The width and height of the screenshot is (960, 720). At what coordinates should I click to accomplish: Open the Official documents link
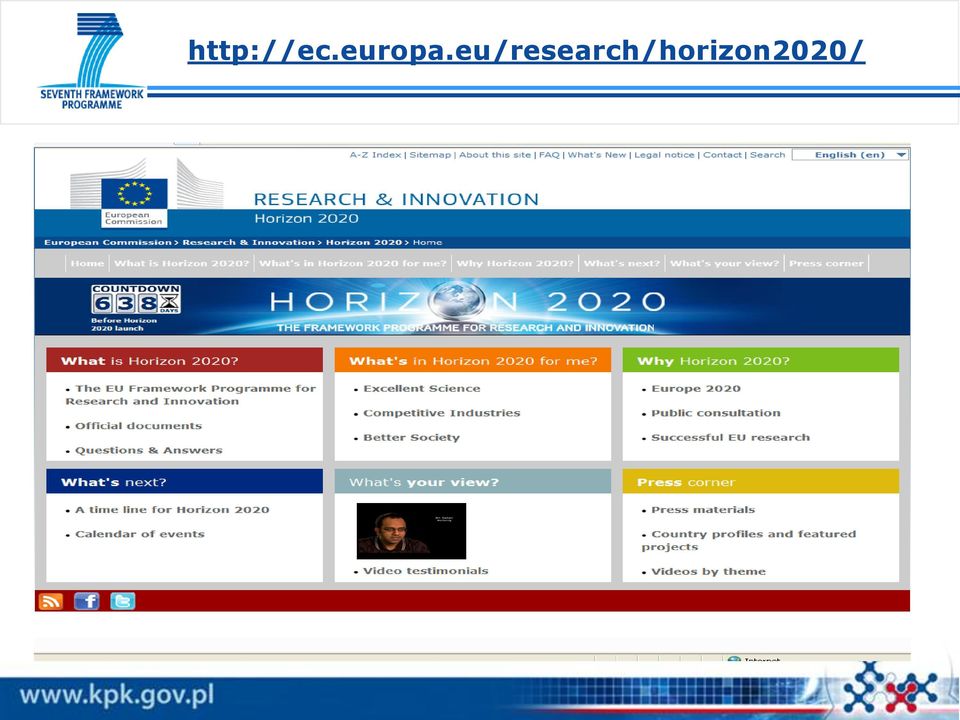coord(138,426)
